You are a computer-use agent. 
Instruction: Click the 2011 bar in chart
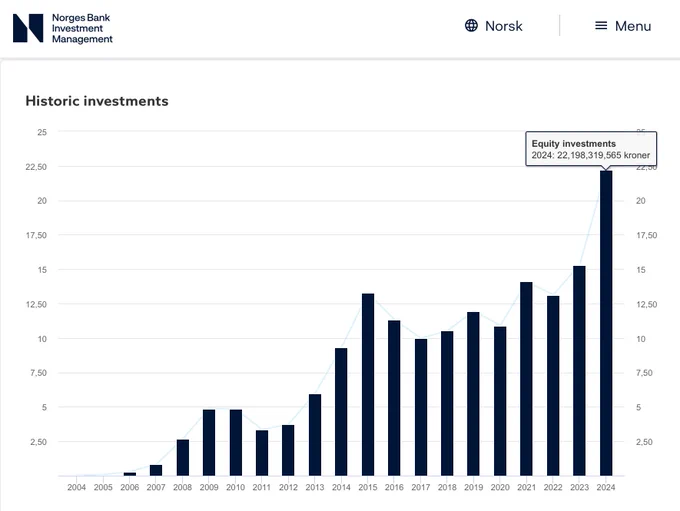(262, 453)
